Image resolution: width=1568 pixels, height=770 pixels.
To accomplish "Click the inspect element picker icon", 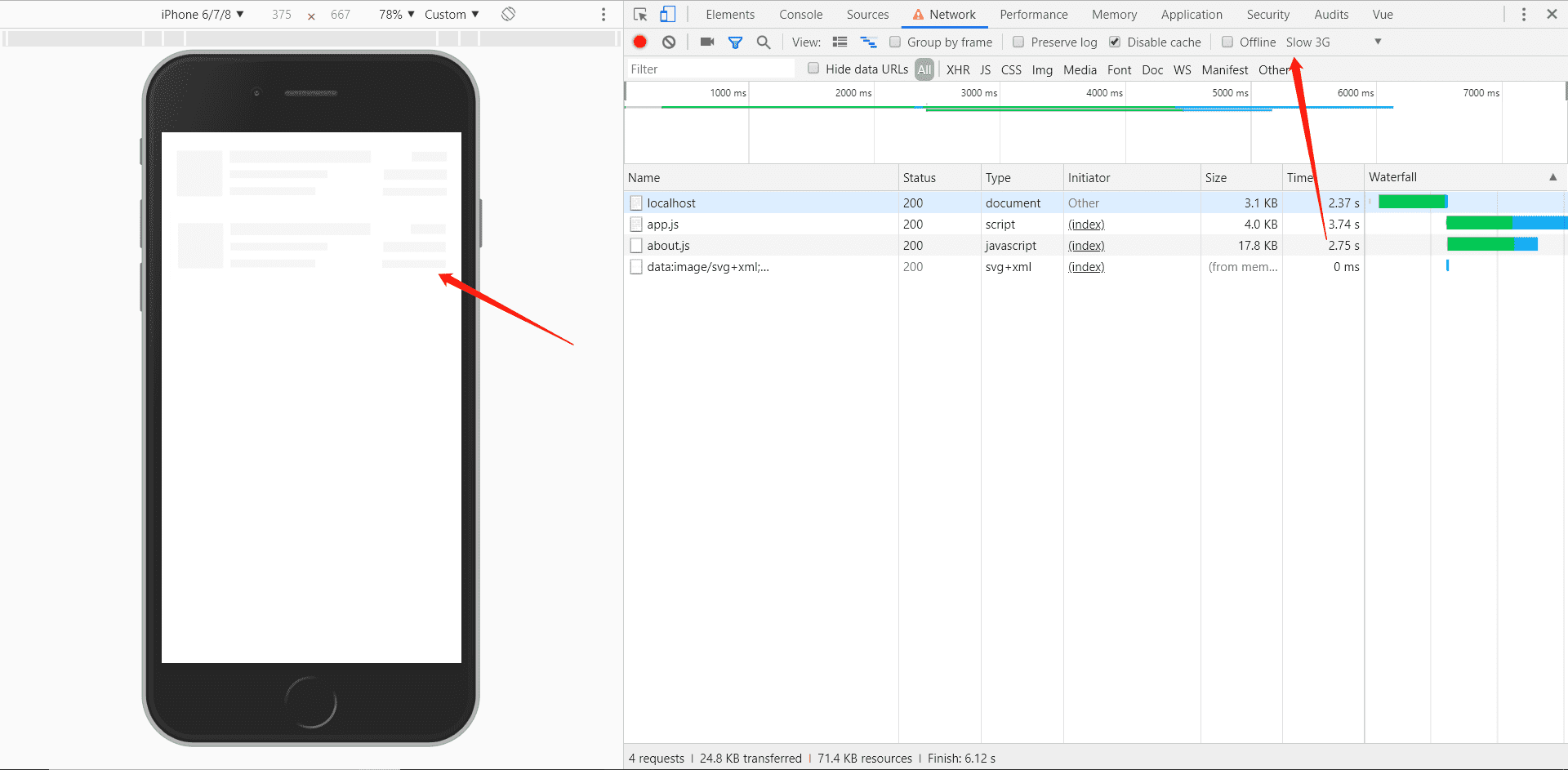I will [640, 15].
